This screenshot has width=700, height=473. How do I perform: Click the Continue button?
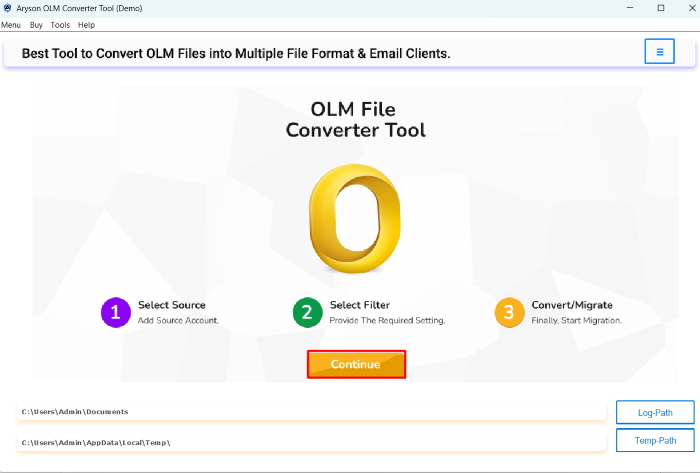pyautogui.click(x=356, y=364)
